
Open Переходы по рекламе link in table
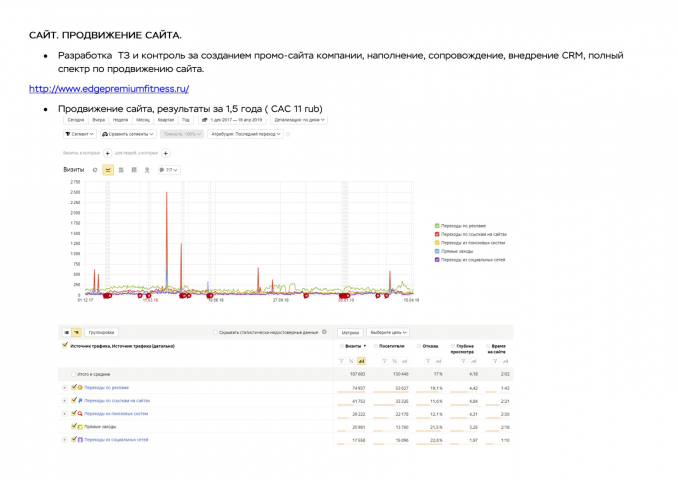(106, 388)
